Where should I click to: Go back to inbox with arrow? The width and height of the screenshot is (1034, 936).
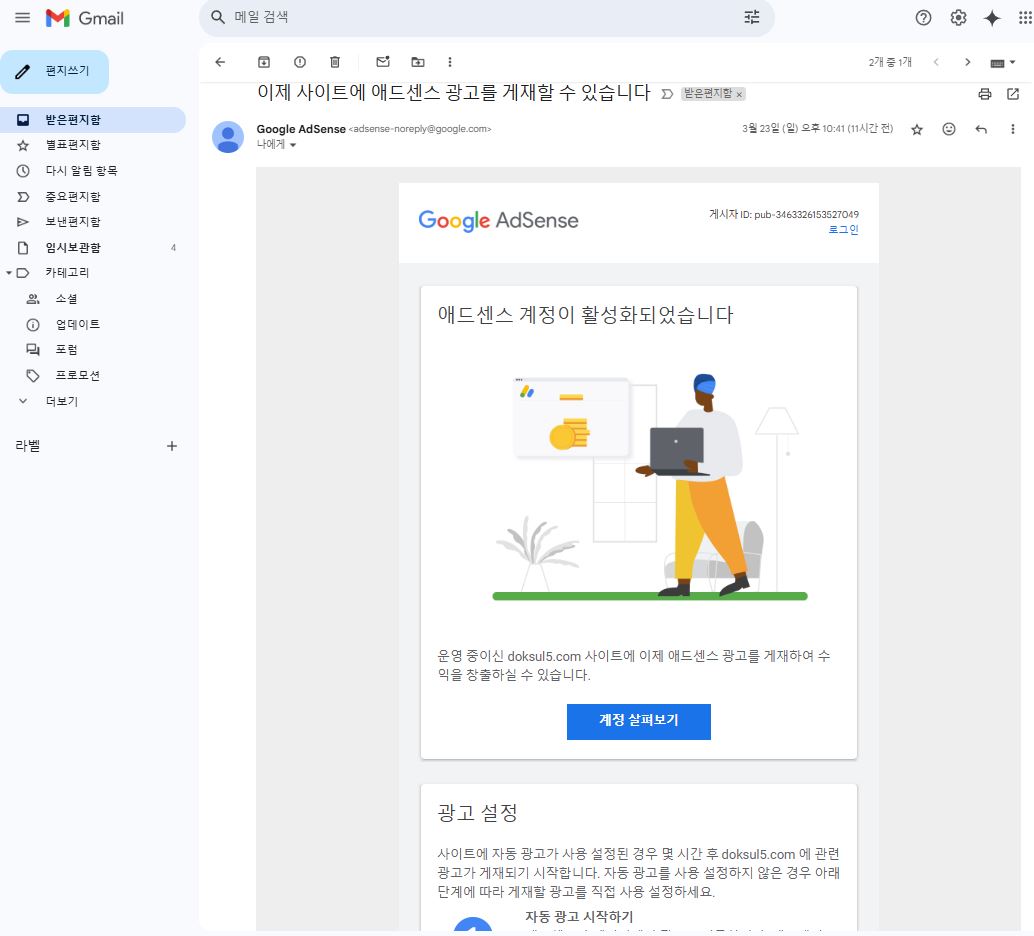pos(220,62)
